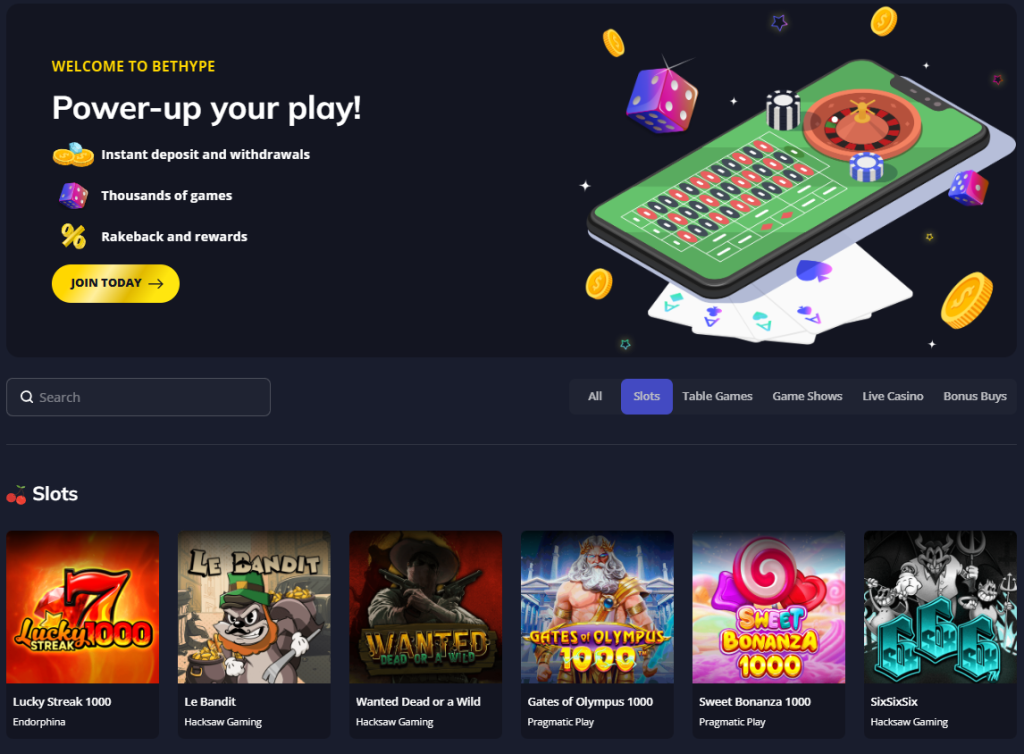This screenshot has height=754, width=1024.
Task: Click the magnifier icon in search box
Action: click(x=27, y=397)
